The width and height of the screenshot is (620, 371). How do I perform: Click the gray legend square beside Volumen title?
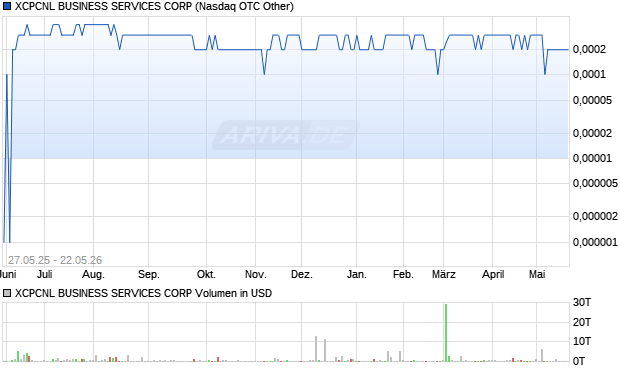coord(7,293)
